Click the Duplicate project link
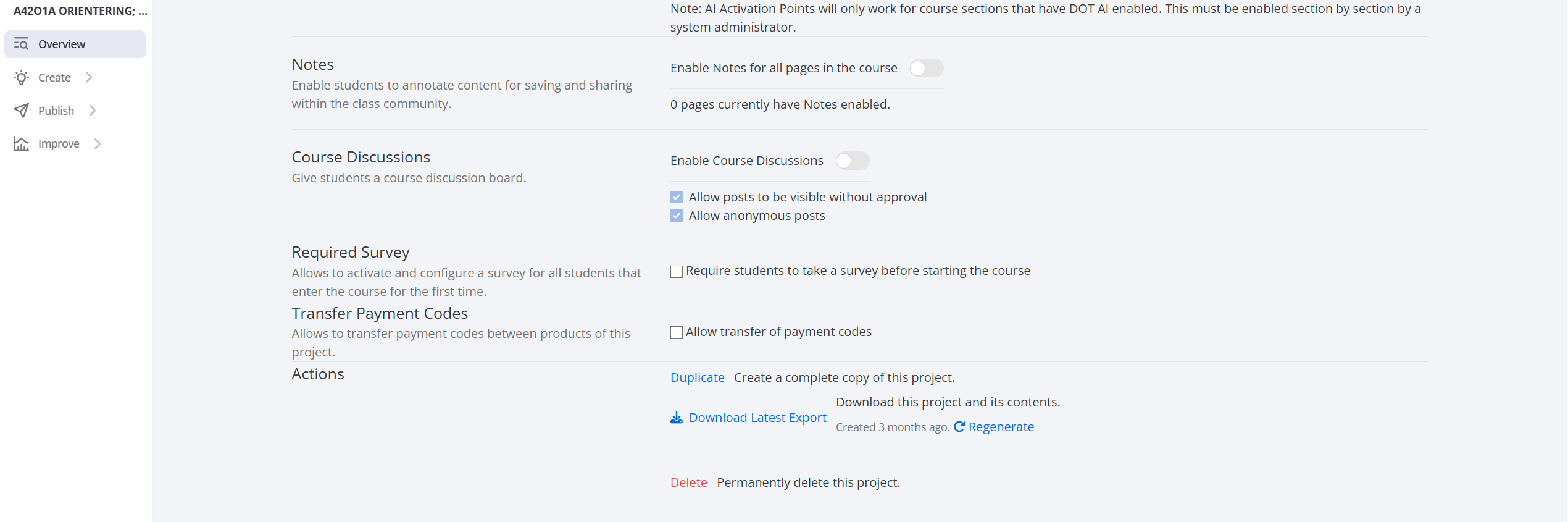The image size is (1568, 522). 697,377
